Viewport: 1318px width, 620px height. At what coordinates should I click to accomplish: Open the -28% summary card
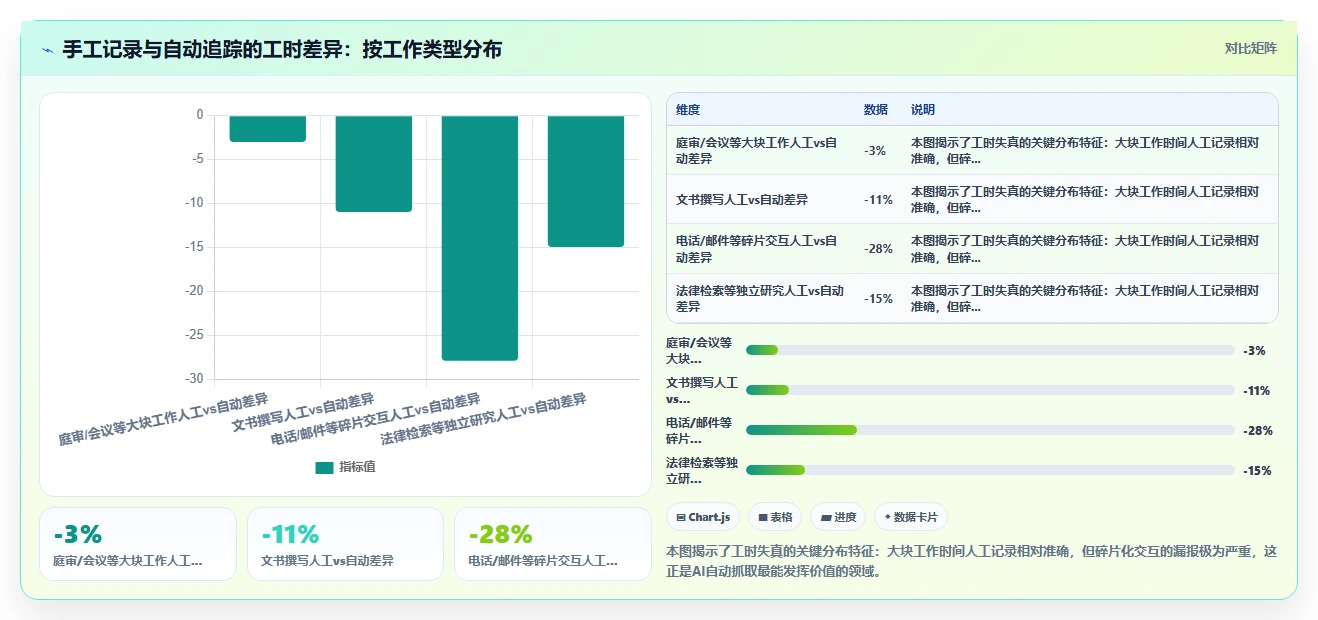coord(552,544)
